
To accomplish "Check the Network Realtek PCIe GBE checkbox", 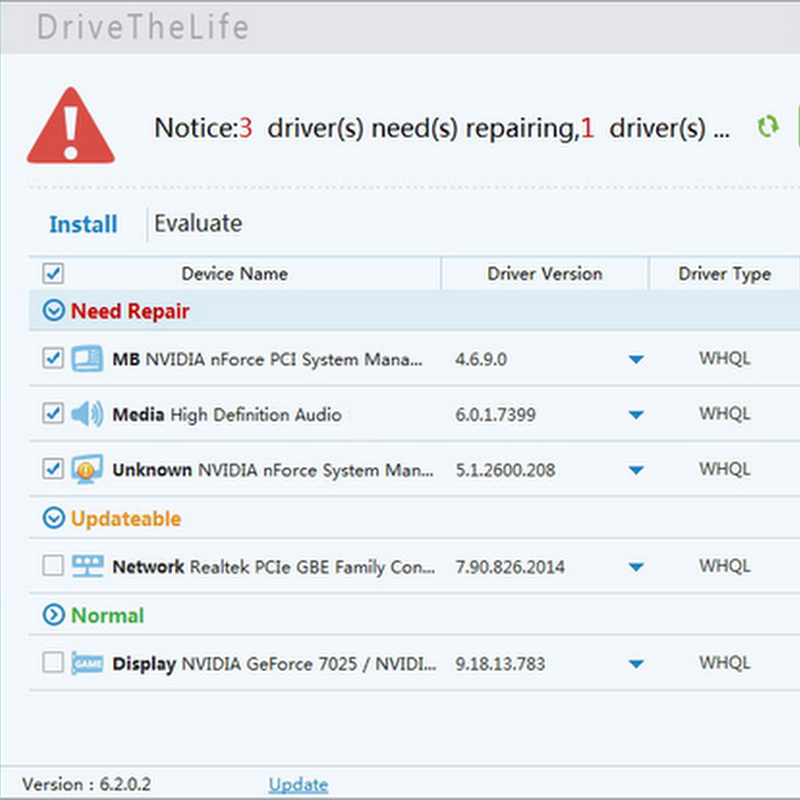I will click(x=53, y=565).
